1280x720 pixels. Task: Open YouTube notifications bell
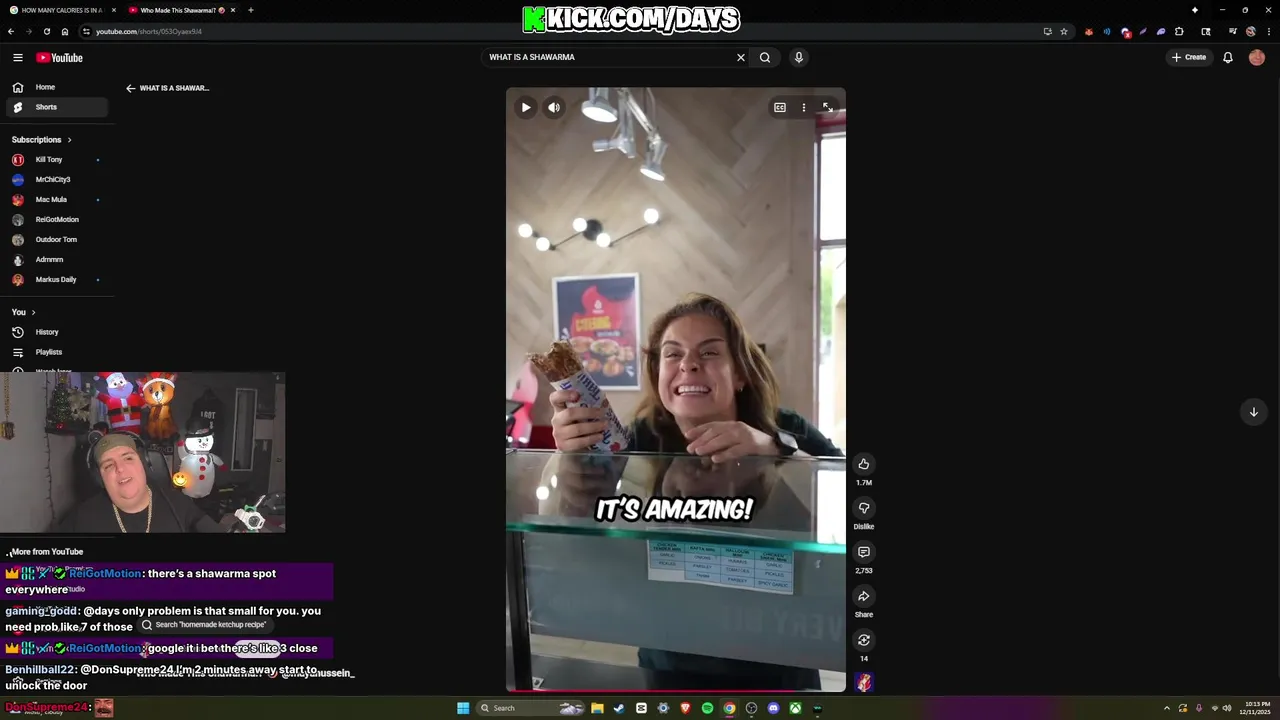1228,57
